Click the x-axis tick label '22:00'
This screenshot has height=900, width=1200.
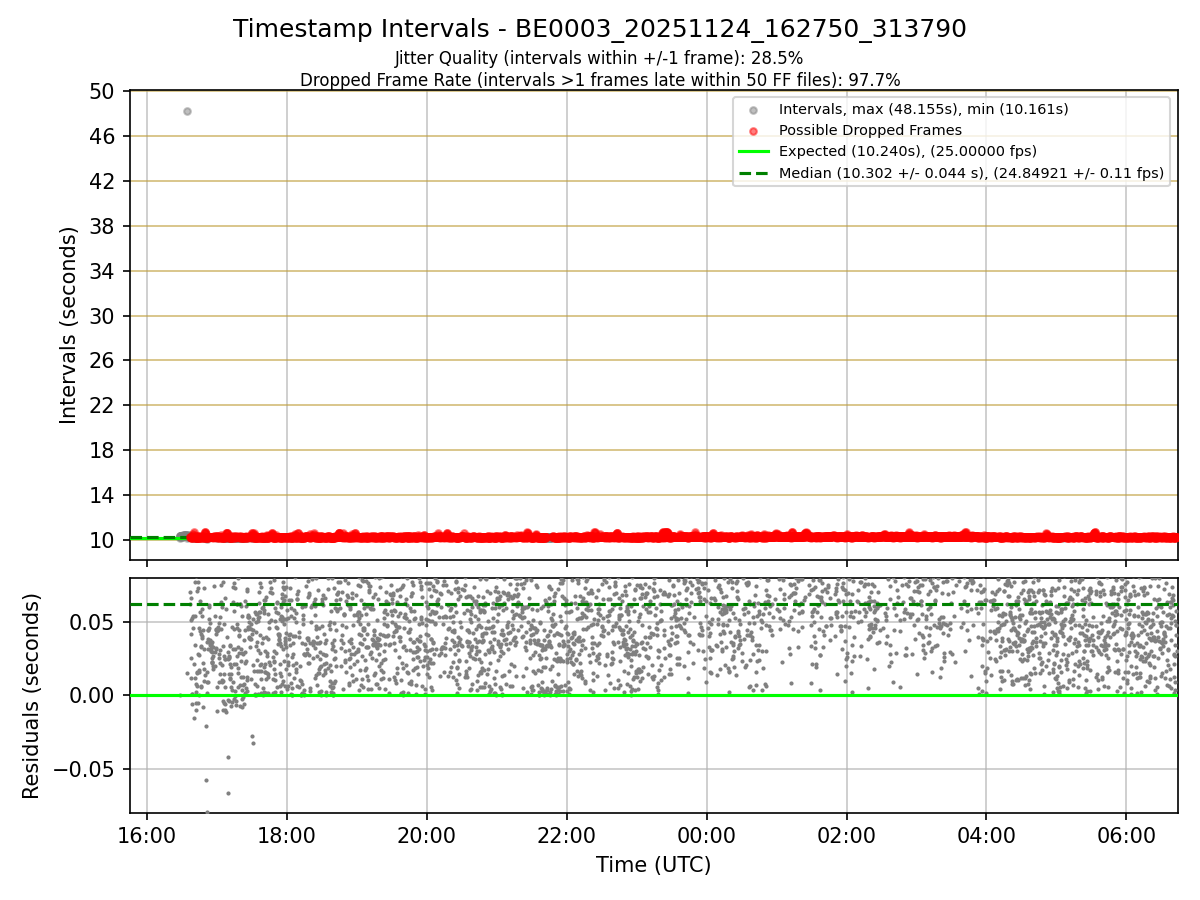pos(567,836)
